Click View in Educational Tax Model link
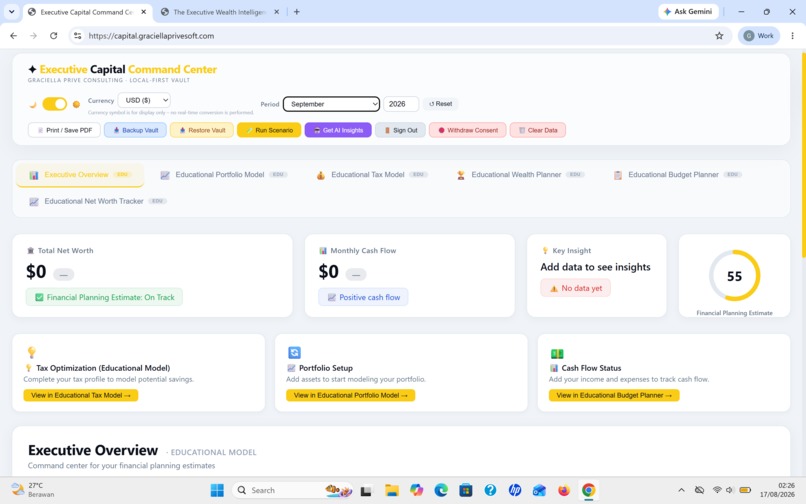The width and height of the screenshot is (806, 504). tap(81, 395)
